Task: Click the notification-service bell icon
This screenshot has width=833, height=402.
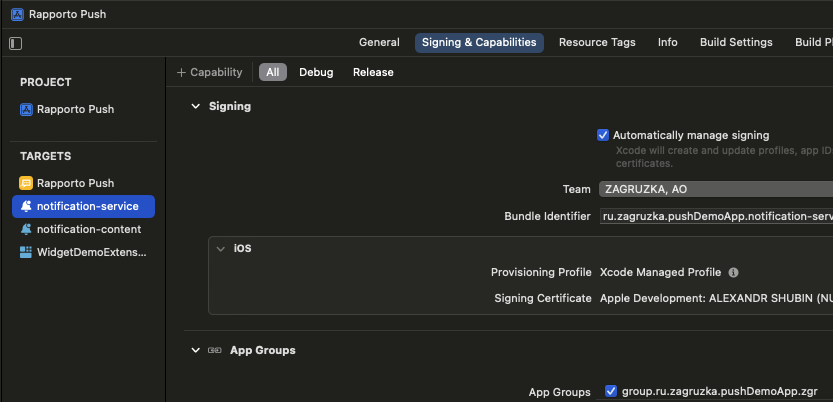Action: click(x=26, y=207)
